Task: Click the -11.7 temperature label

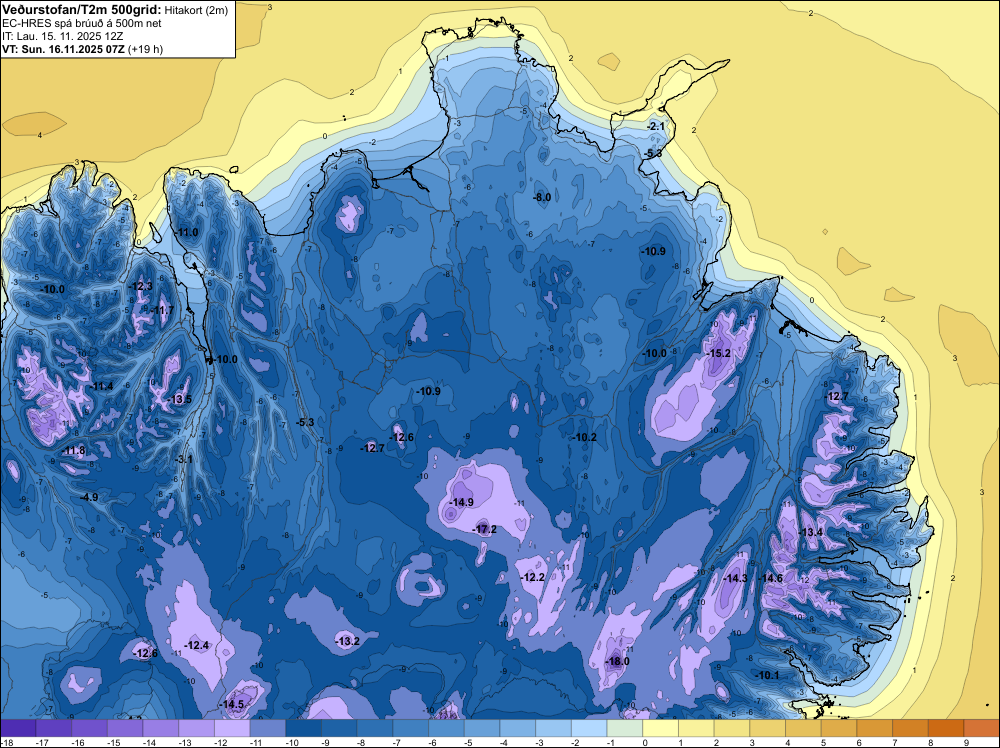Action: [162, 311]
